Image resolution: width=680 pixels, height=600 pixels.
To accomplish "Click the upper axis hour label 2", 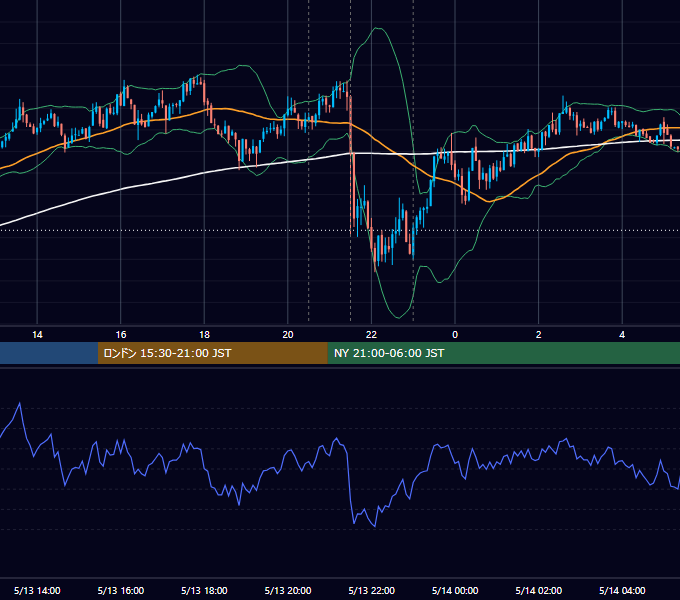I will pos(539,335).
